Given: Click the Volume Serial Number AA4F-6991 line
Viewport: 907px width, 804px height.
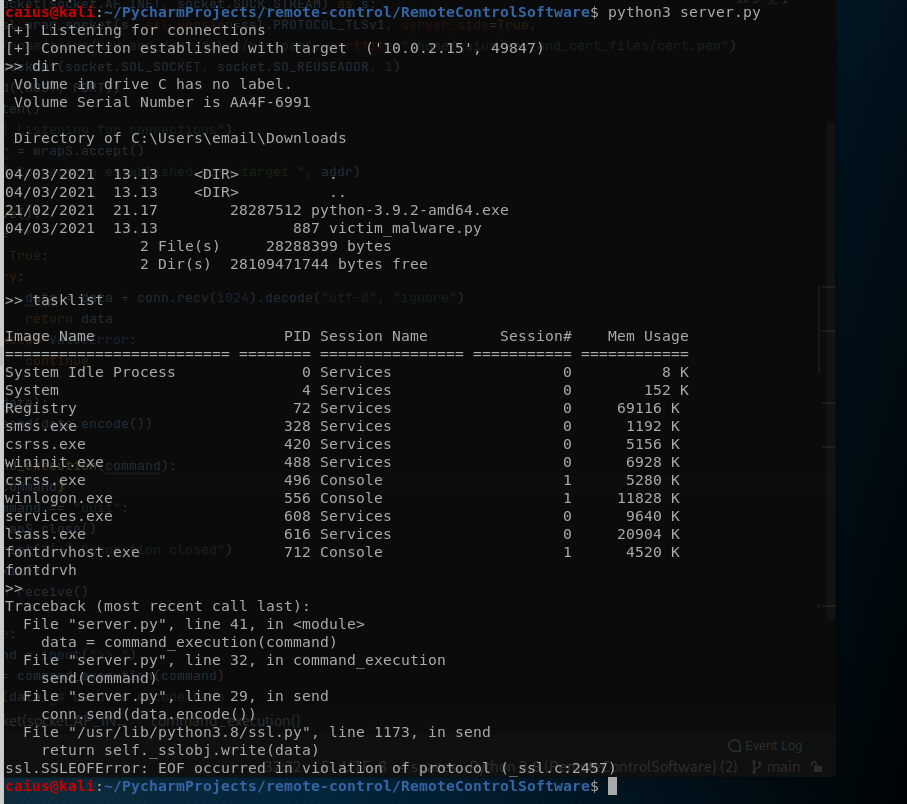Looking at the screenshot, I should click(162, 102).
